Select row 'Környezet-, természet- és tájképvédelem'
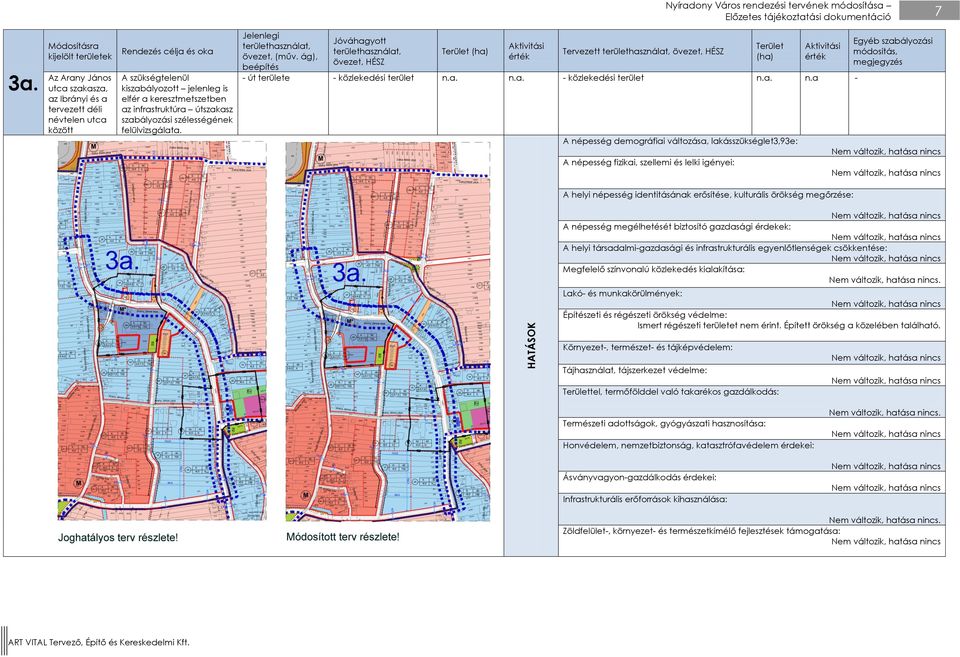Image resolution: width=960 pixels, height=657 pixels. [752, 352]
